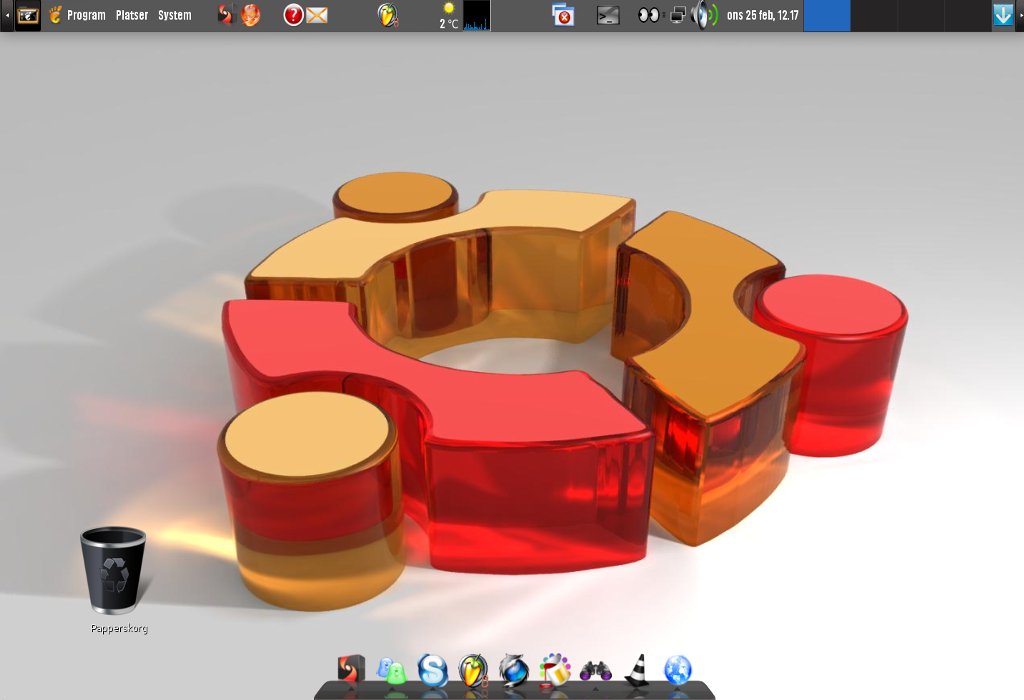
Task: Open the binoculars search tool in dock
Action: tap(596, 671)
